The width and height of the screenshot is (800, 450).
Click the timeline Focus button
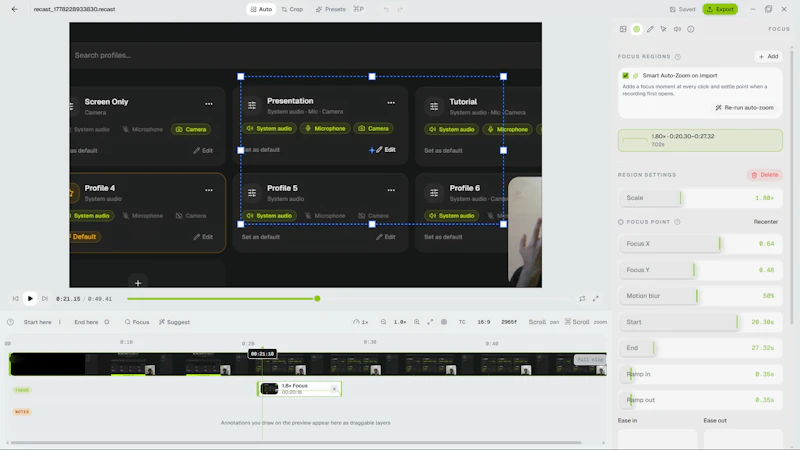pos(137,322)
